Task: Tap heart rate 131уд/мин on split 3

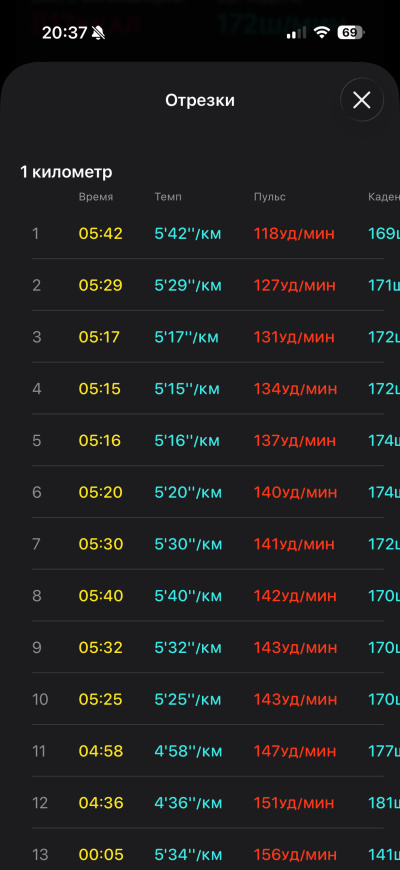Action: (294, 337)
